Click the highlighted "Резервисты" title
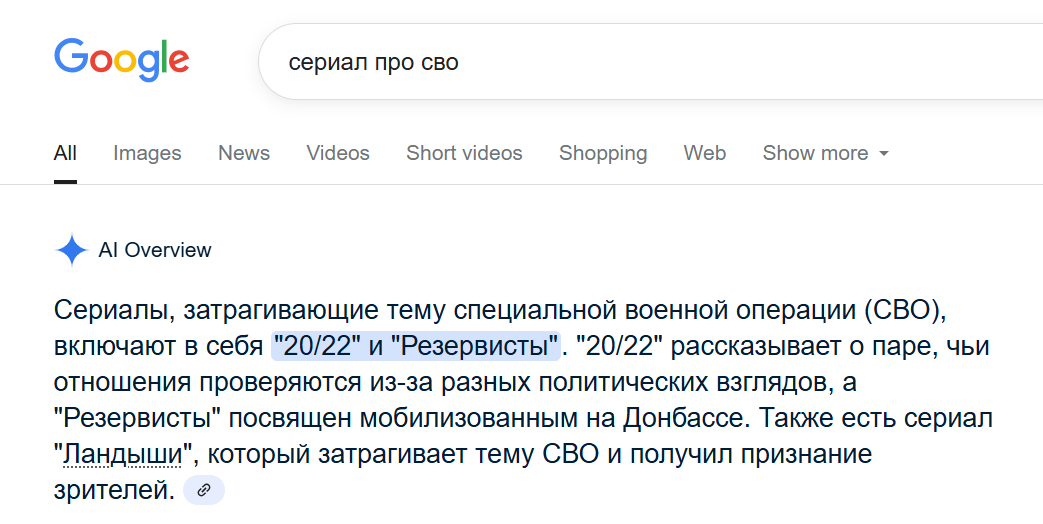Image resolution: width=1043 pixels, height=524 pixels. tap(474, 346)
